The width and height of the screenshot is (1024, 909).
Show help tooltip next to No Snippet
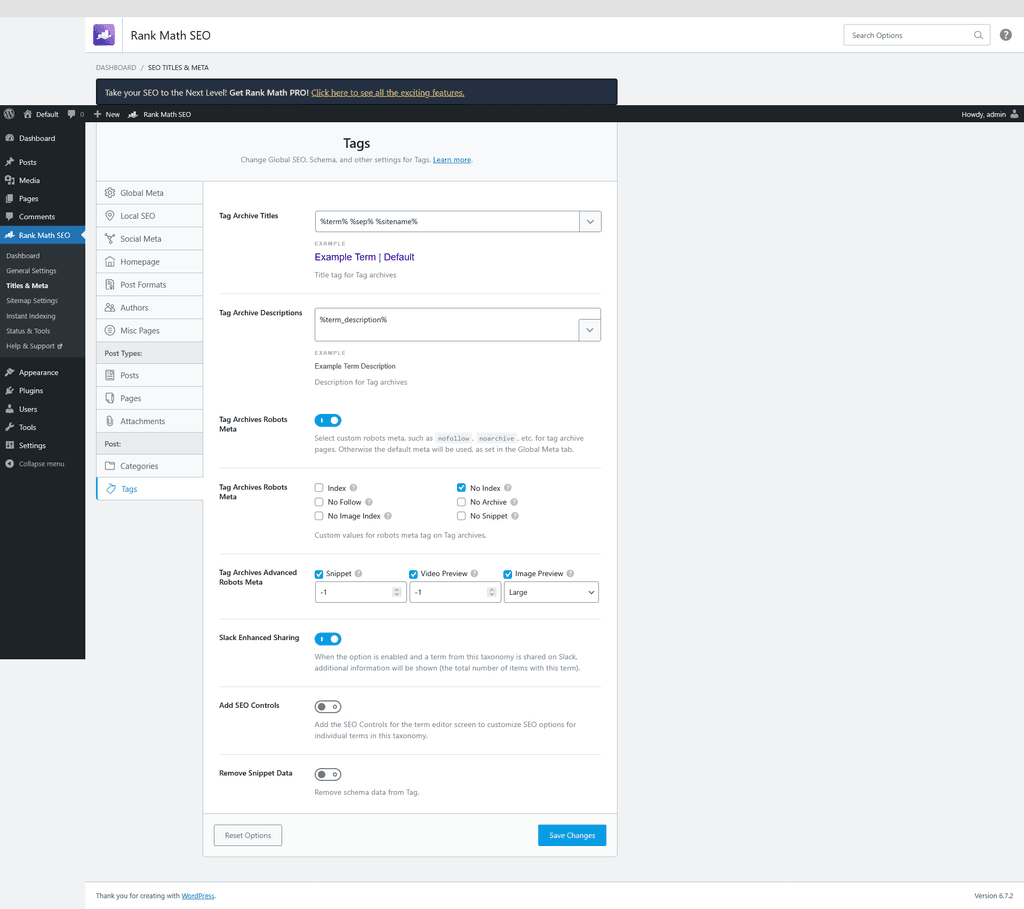pos(515,515)
